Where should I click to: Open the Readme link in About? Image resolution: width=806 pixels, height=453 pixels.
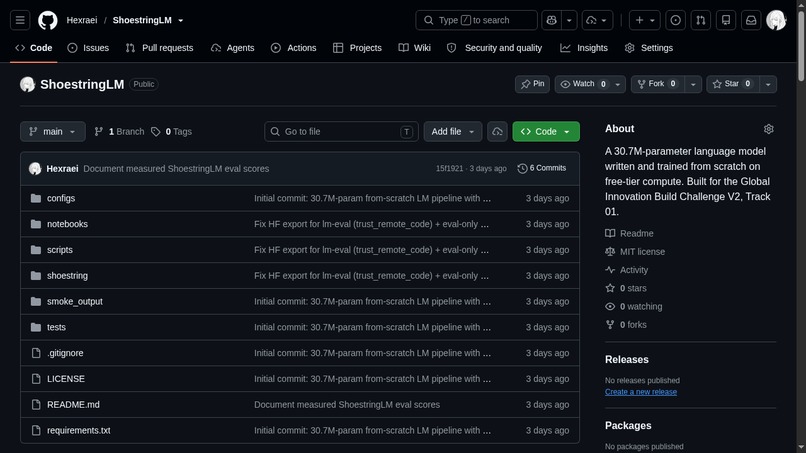click(629, 233)
